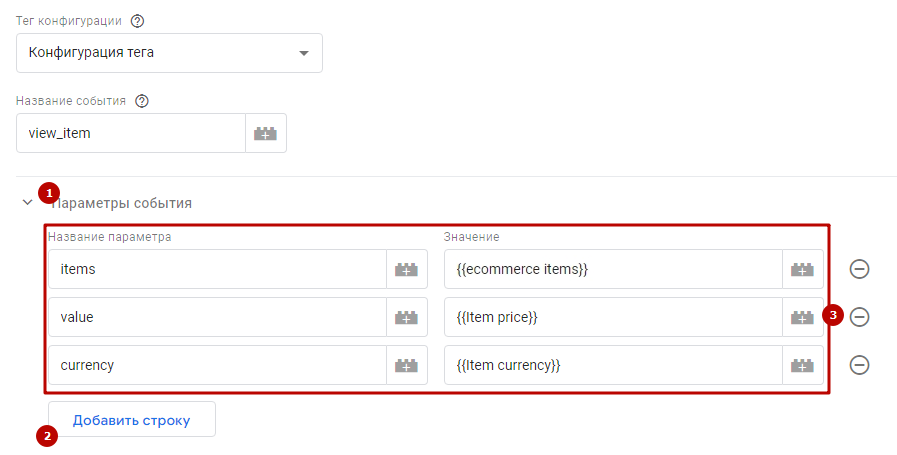897x455 pixels.
Task: Remove the value parameter row
Action: point(859,316)
